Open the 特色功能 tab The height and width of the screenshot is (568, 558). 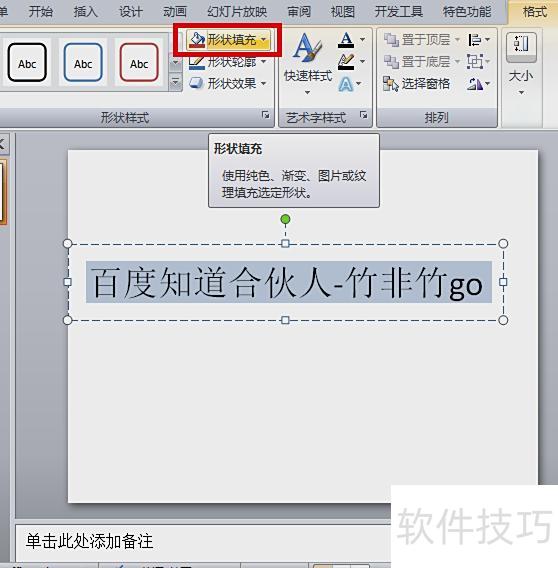pyautogui.click(x=467, y=12)
